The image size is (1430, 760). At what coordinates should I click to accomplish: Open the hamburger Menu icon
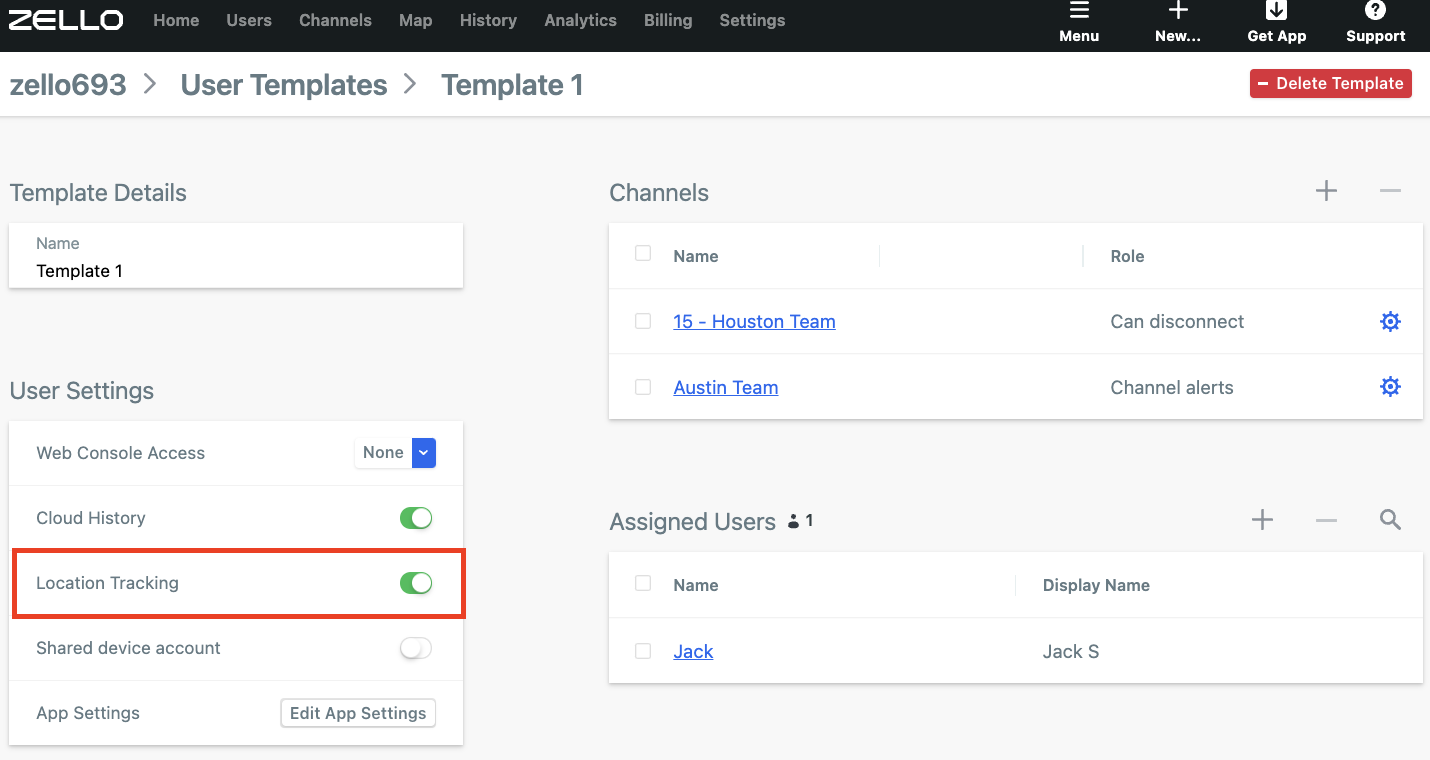point(1079,11)
